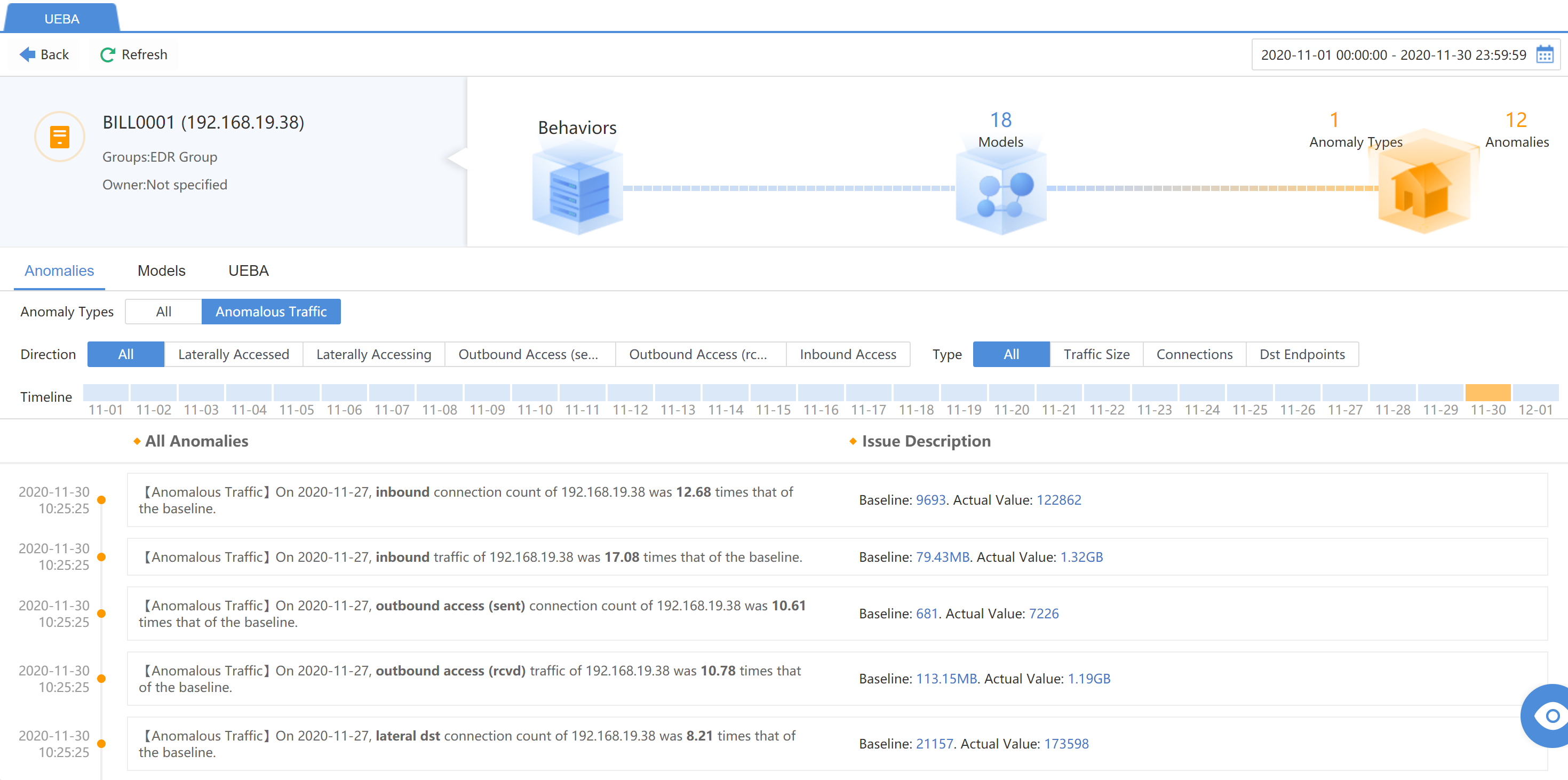Click the 11-15 timeline segment
Viewport: 1568px width, 780px height.
click(773, 392)
